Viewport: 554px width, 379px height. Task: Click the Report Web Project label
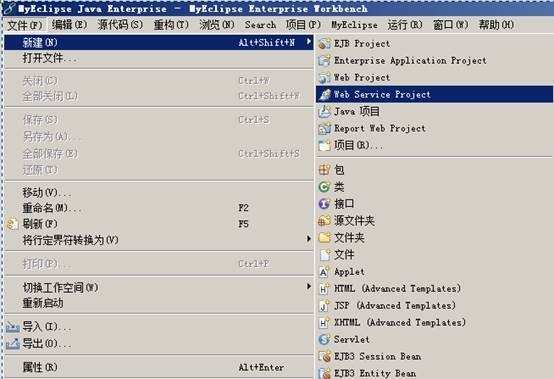click(380, 129)
